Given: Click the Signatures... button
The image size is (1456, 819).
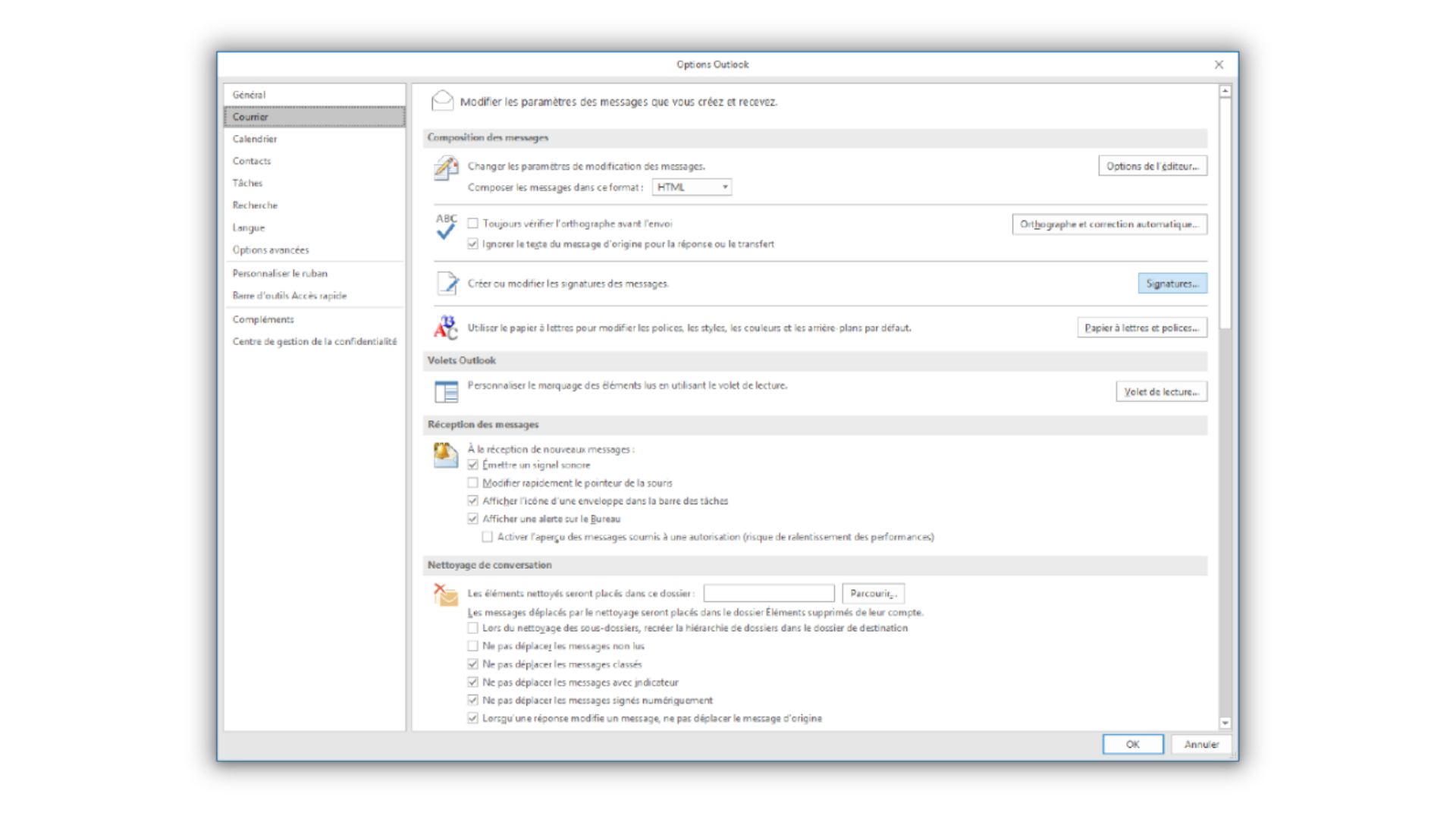Looking at the screenshot, I should click(1172, 284).
